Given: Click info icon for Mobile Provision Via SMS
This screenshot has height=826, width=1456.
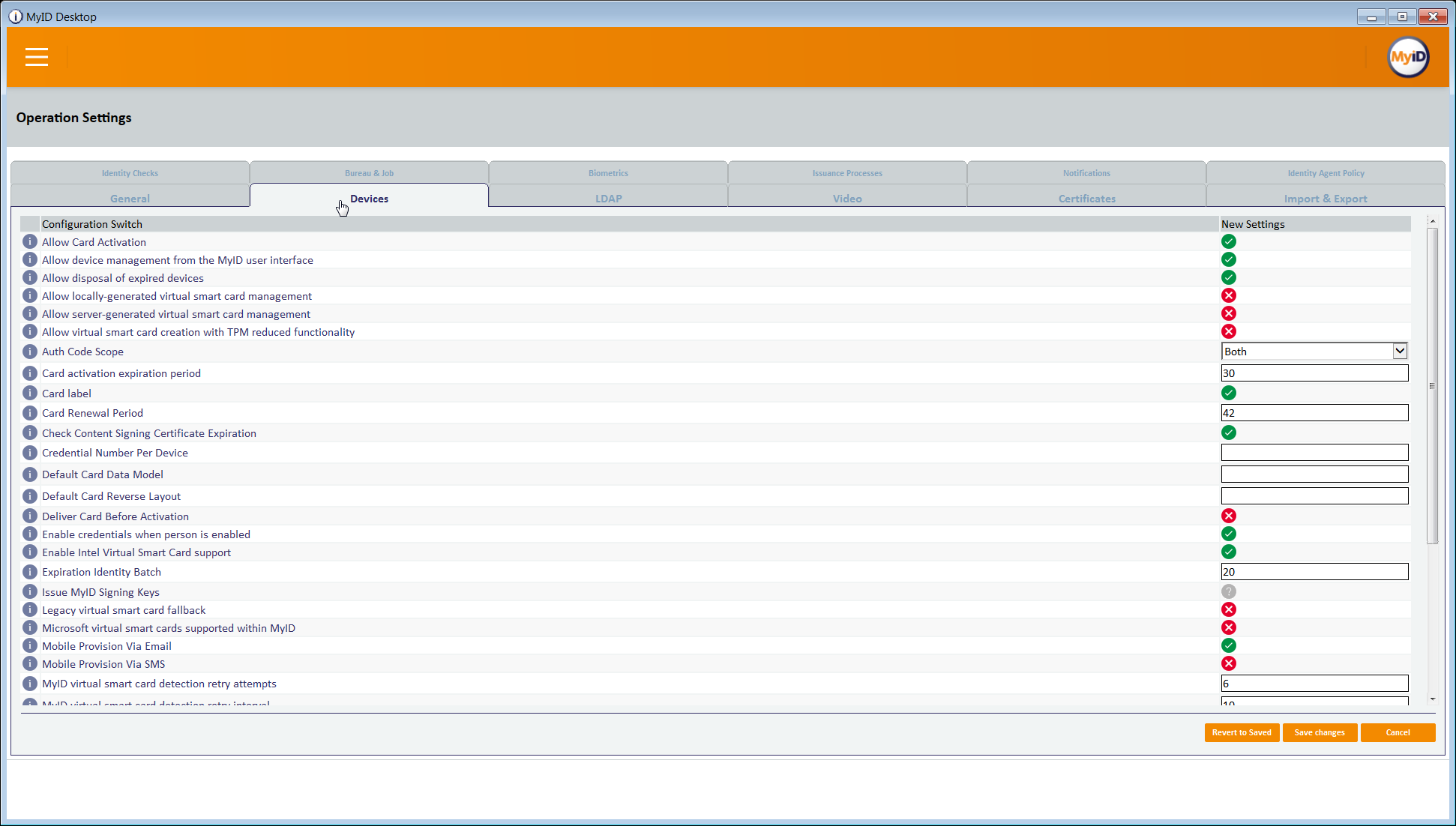Looking at the screenshot, I should (29, 664).
